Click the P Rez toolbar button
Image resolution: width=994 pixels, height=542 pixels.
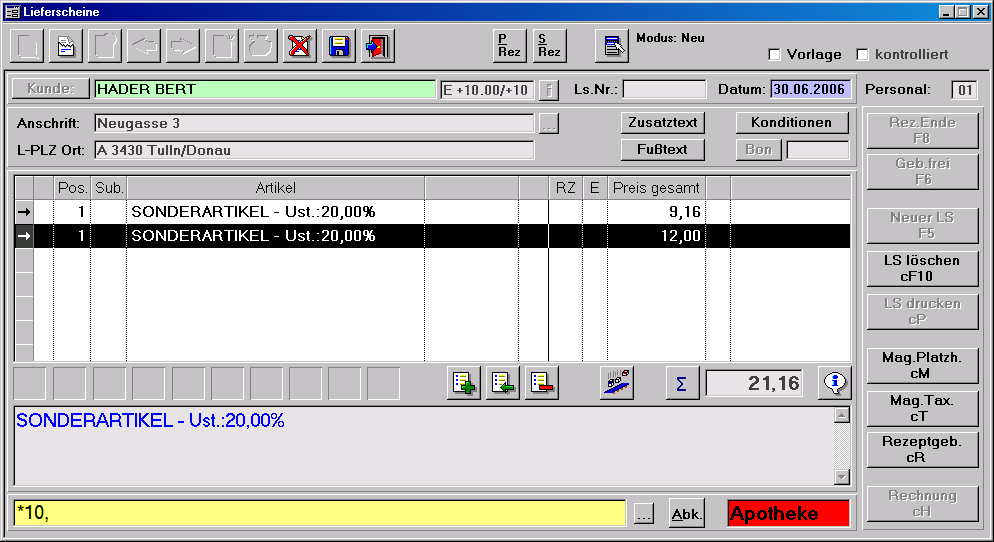pos(510,46)
